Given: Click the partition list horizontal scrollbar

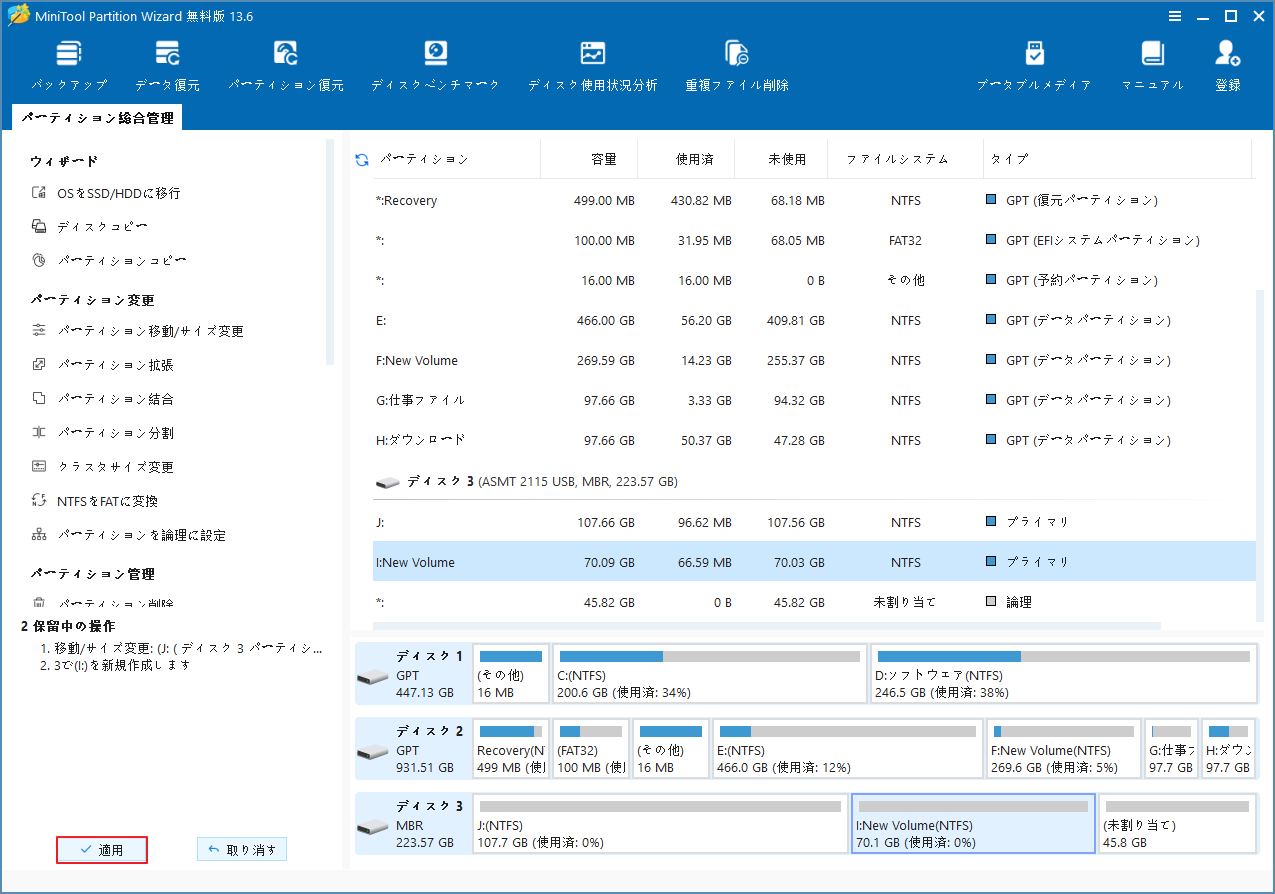Looking at the screenshot, I should click(x=767, y=627).
